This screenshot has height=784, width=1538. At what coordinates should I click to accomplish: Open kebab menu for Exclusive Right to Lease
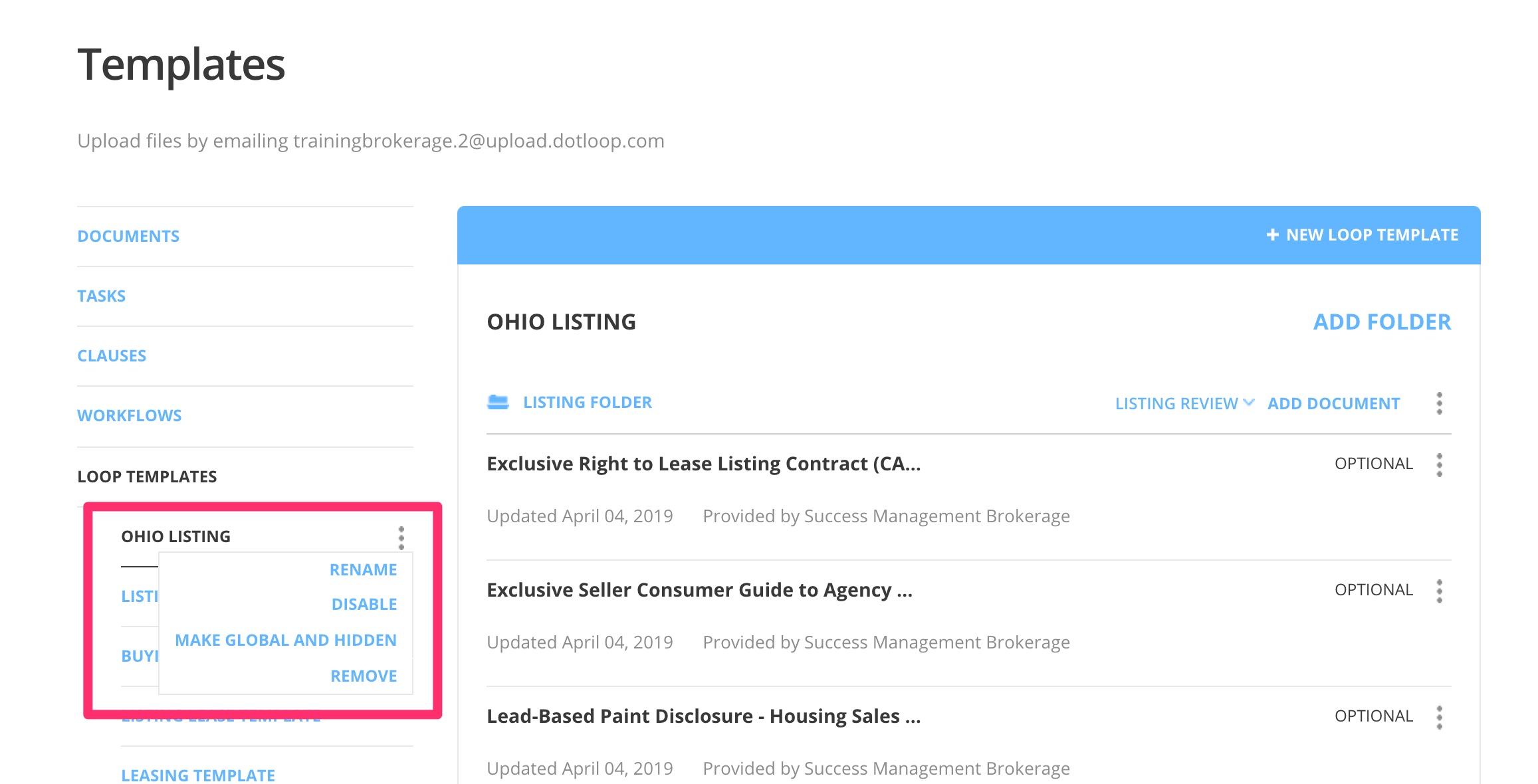[x=1439, y=464]
